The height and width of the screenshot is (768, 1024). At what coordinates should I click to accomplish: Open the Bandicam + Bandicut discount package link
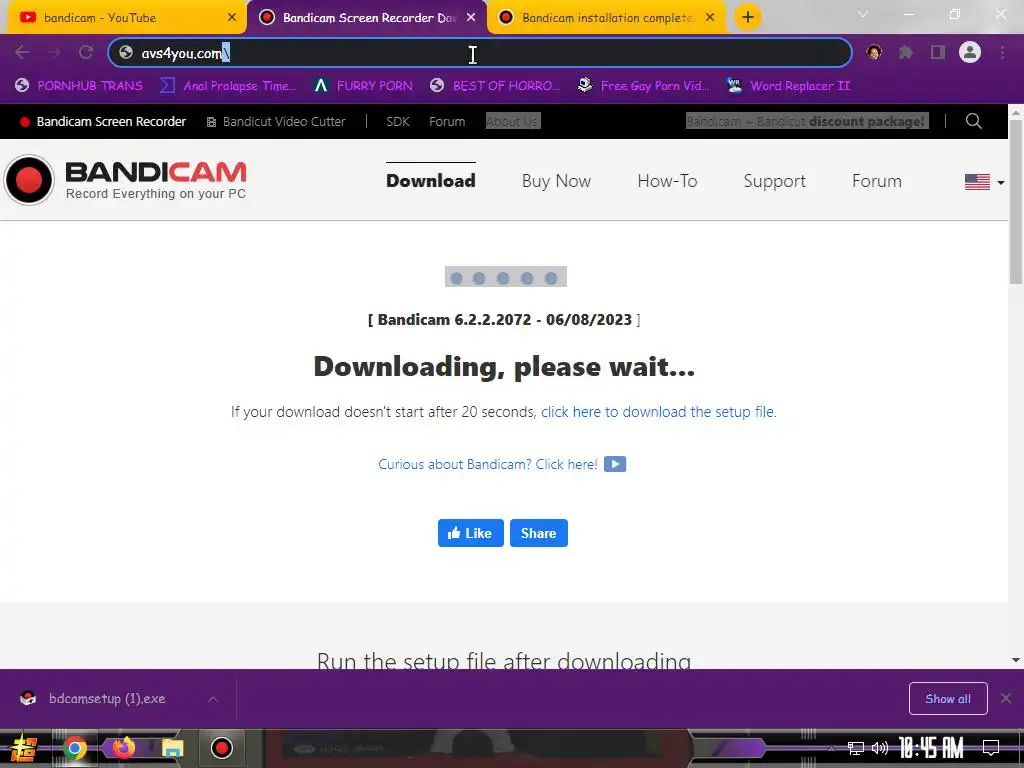click(806, 121)
